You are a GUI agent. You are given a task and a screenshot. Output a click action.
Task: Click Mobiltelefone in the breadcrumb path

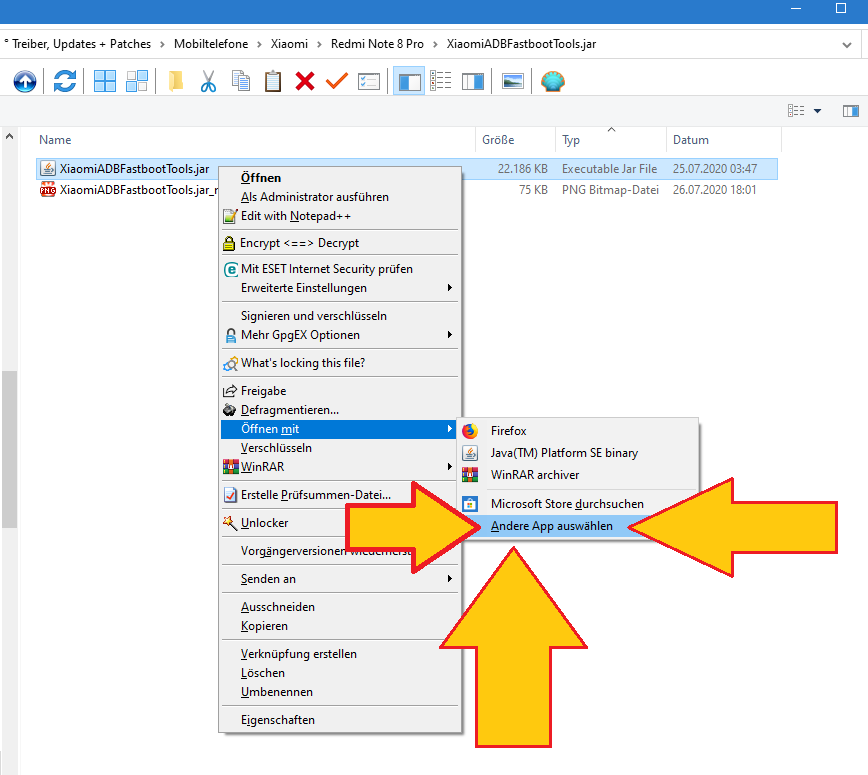[211, 44]
